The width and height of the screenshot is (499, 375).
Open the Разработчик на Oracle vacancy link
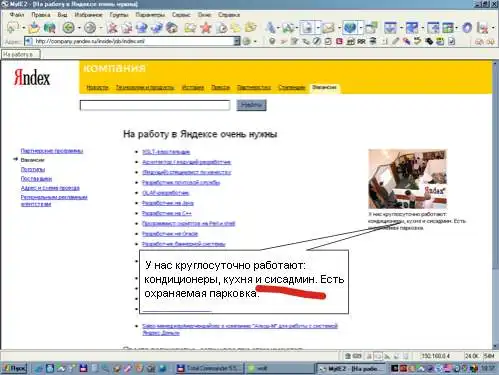(170, 234)
